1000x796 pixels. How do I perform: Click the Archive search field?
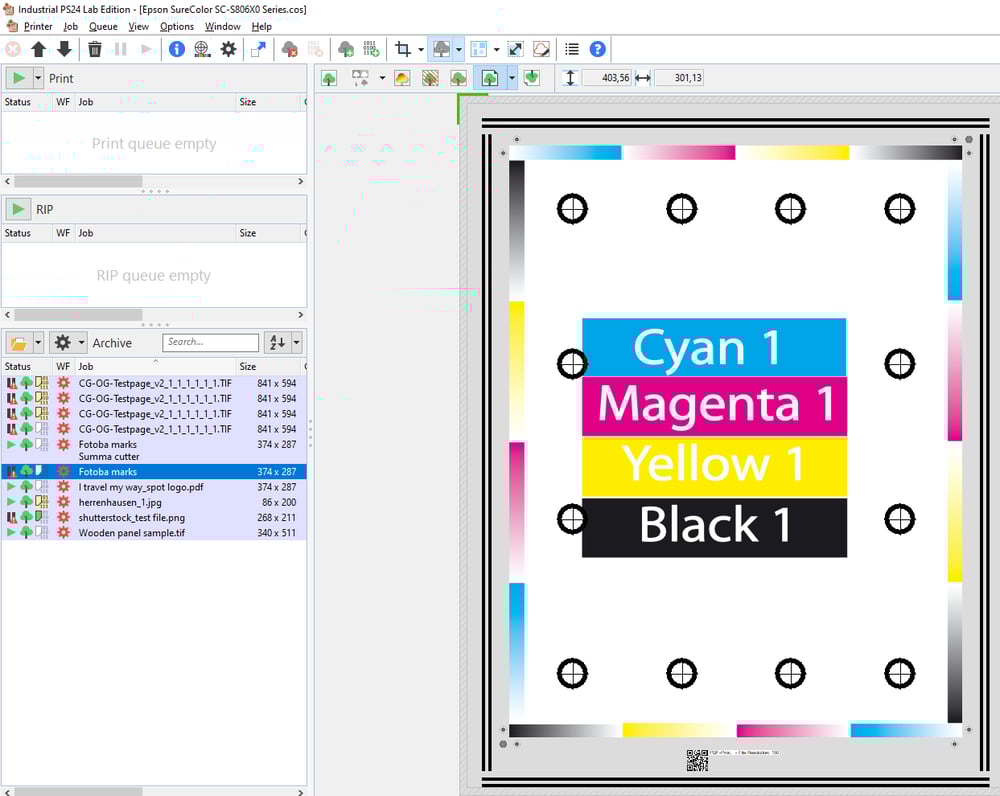pyautogui.click(x=210, y=342)
